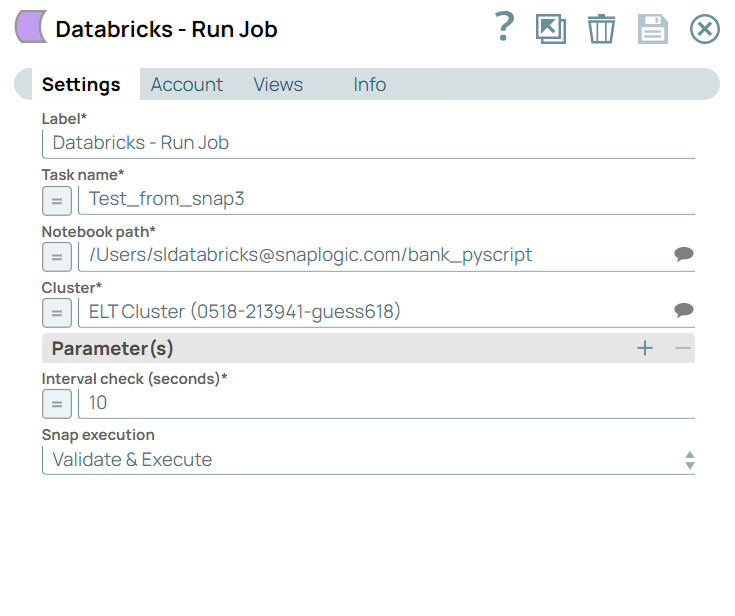Viewport: 735px width, 616px height.
Task: Switch to the Account tab
Action: pos(186,85)
